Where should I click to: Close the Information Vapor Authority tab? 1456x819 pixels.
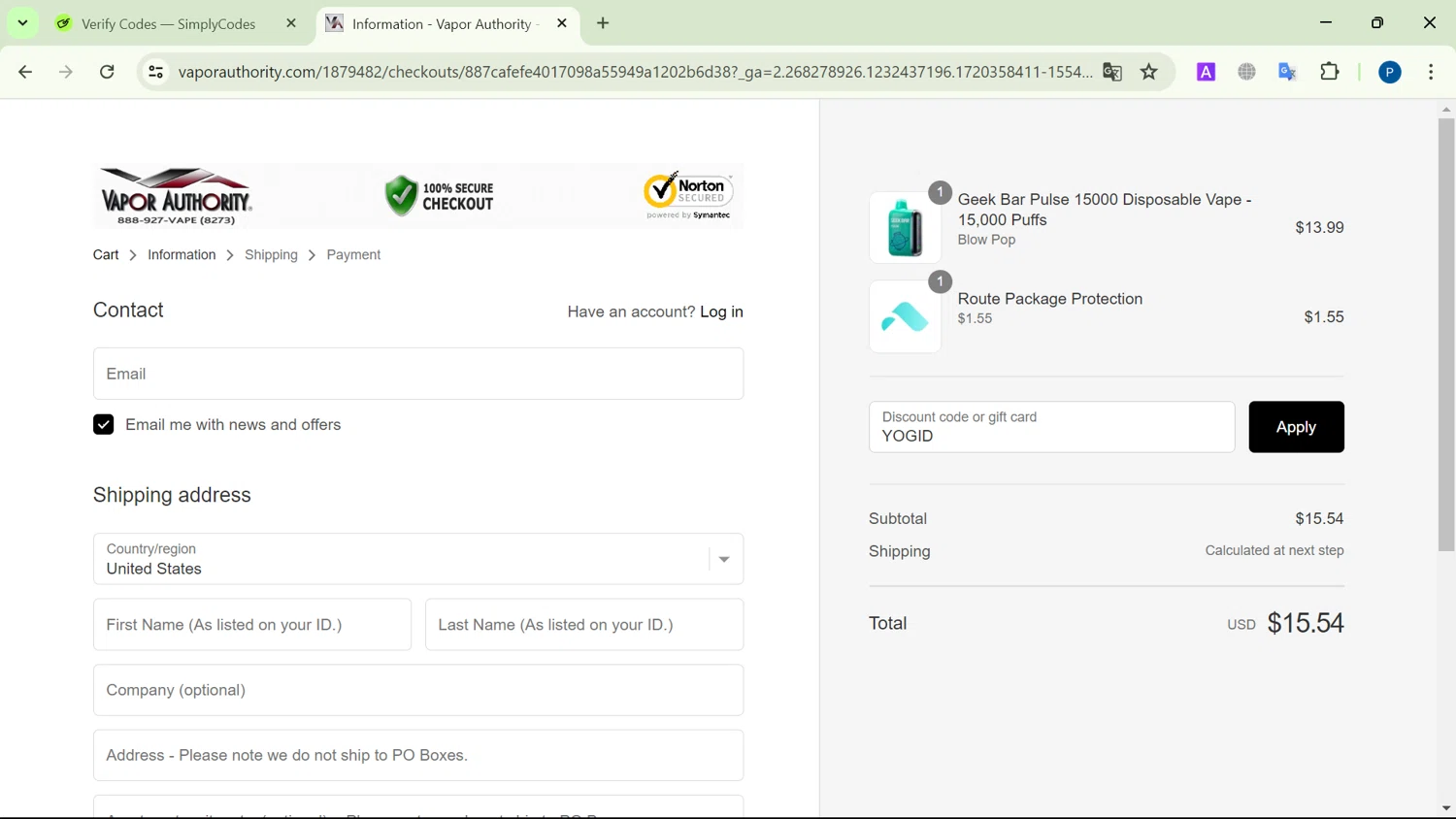[x=562, y=23]
